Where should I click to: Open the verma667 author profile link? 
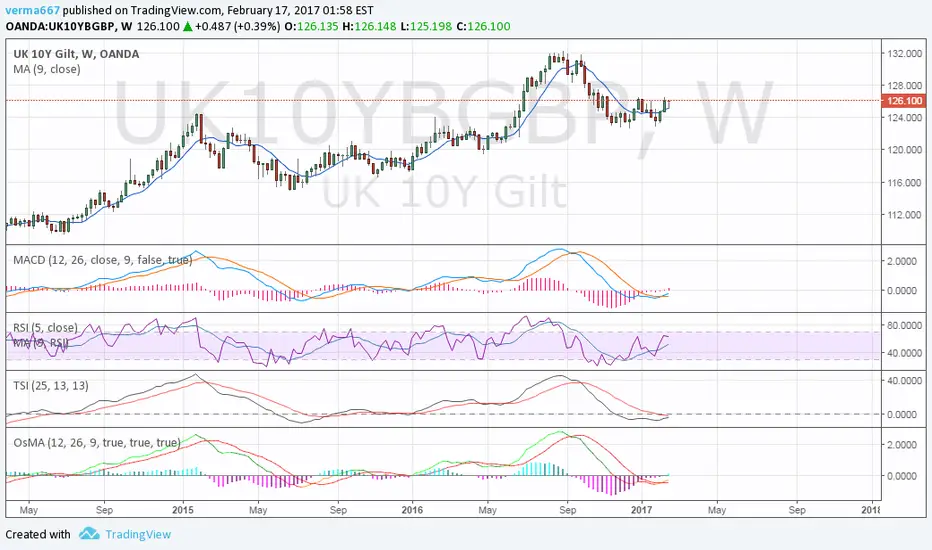pyautogui.click(x=33, y=10)
